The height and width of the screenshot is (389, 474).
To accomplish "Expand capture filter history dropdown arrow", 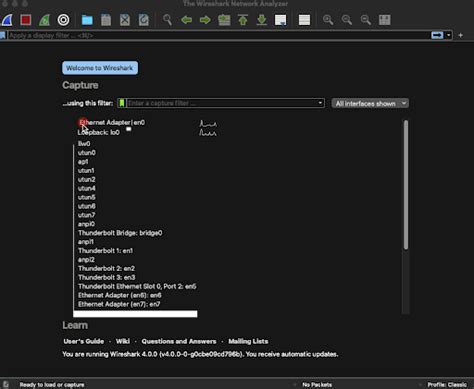I will tap(320, 103).
